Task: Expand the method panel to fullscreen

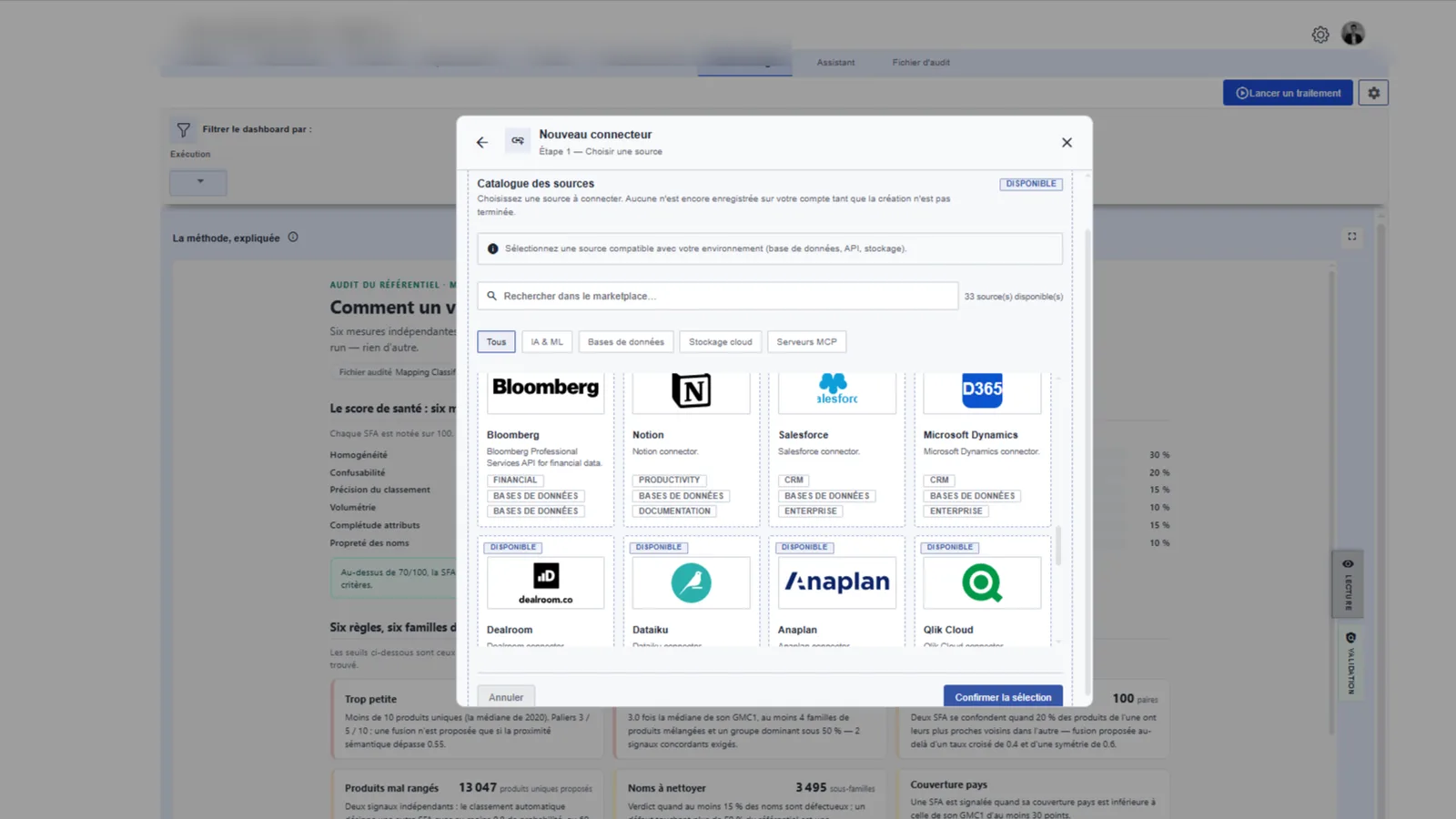Action: pos(1352,237)
